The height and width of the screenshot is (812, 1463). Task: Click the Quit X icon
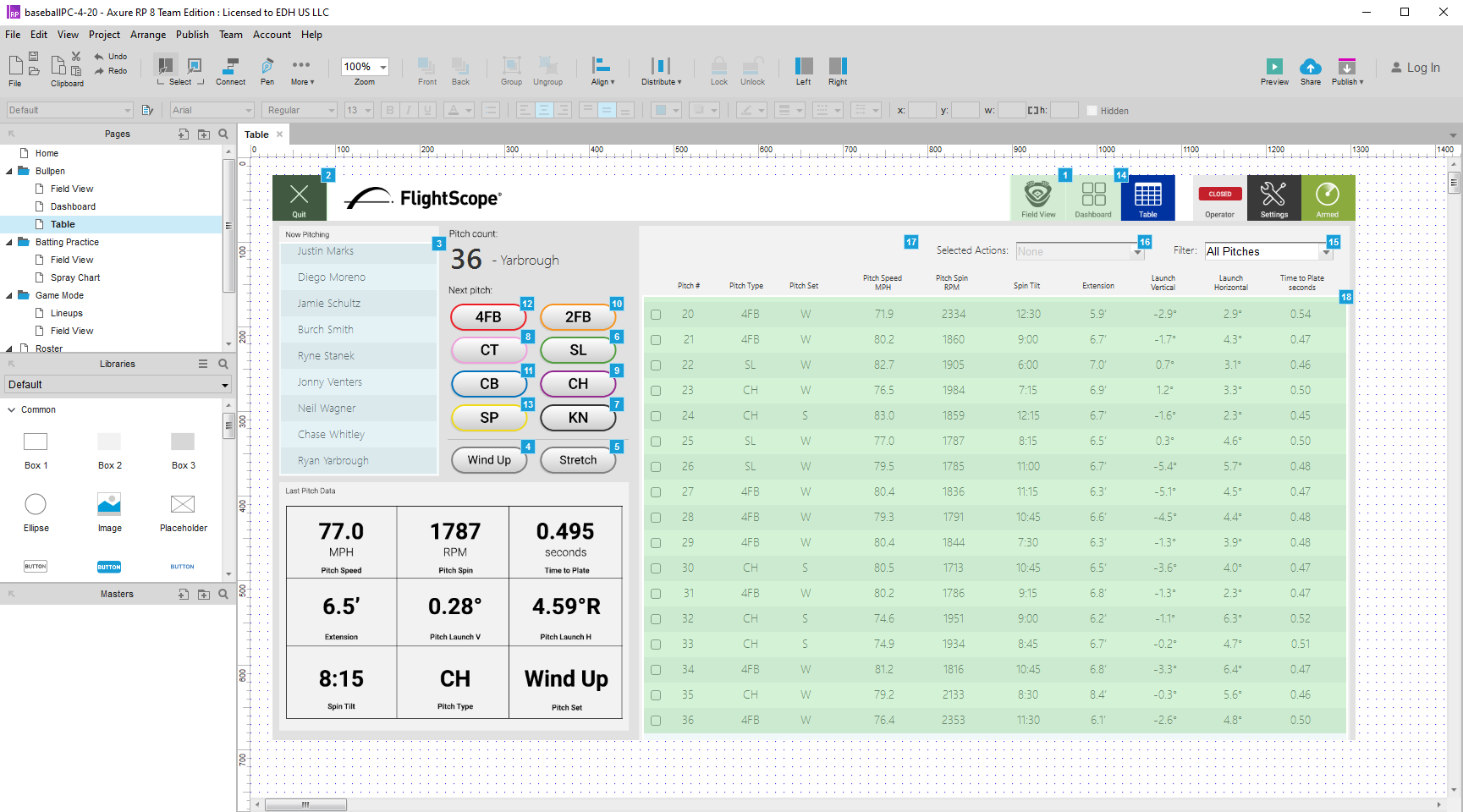click(299, 194)
